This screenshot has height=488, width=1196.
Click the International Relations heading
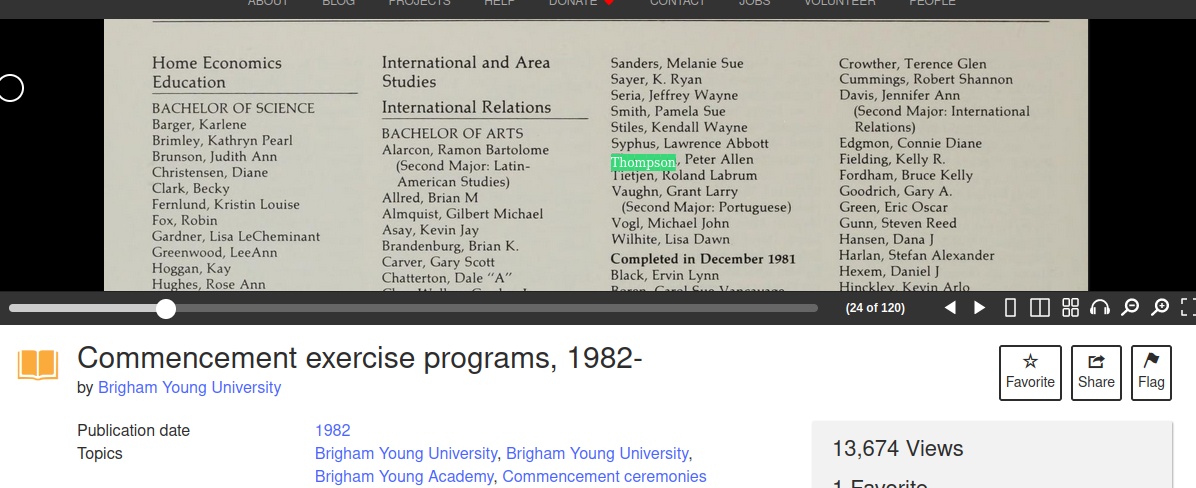tap(466, 107)
